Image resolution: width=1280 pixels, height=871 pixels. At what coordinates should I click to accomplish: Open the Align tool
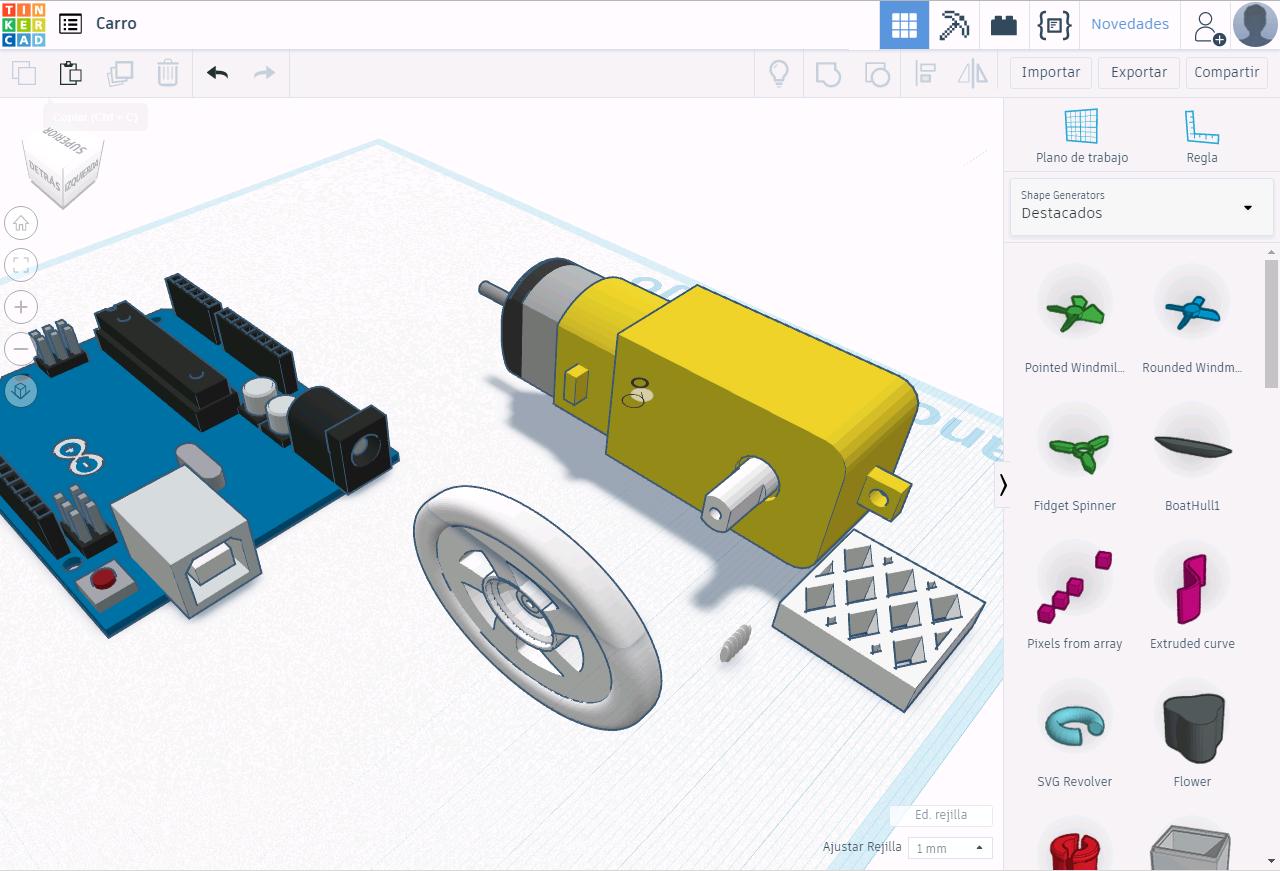point(925,72)
